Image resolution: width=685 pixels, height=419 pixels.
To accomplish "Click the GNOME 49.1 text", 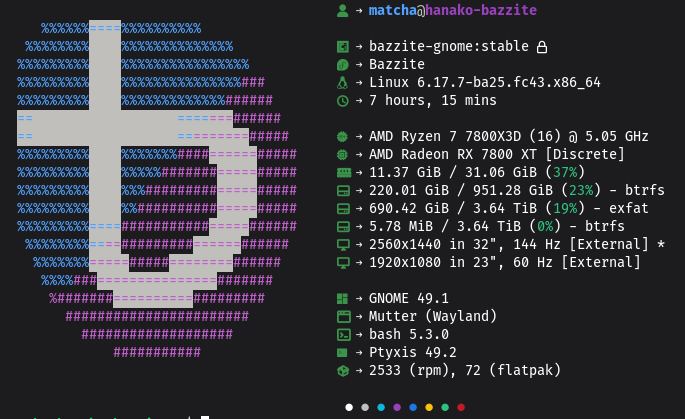I will 408,298.
